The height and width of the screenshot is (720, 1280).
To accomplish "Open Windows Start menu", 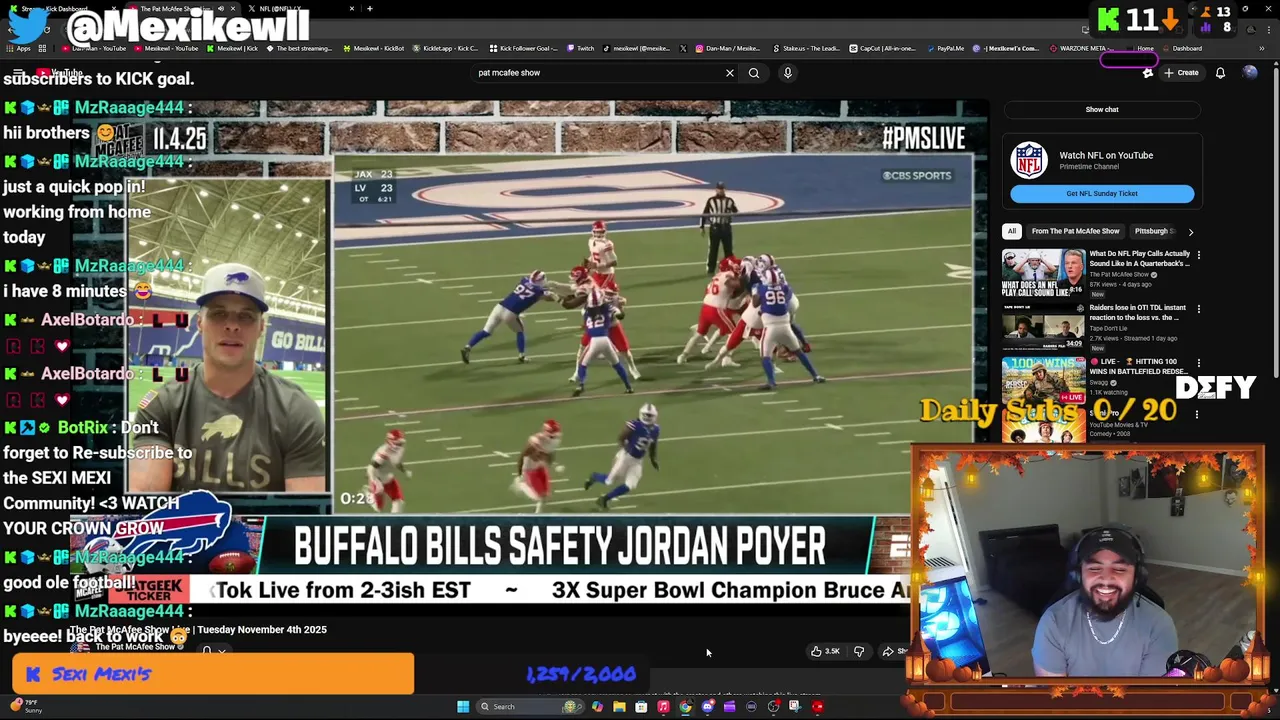I will click(463, 707).
